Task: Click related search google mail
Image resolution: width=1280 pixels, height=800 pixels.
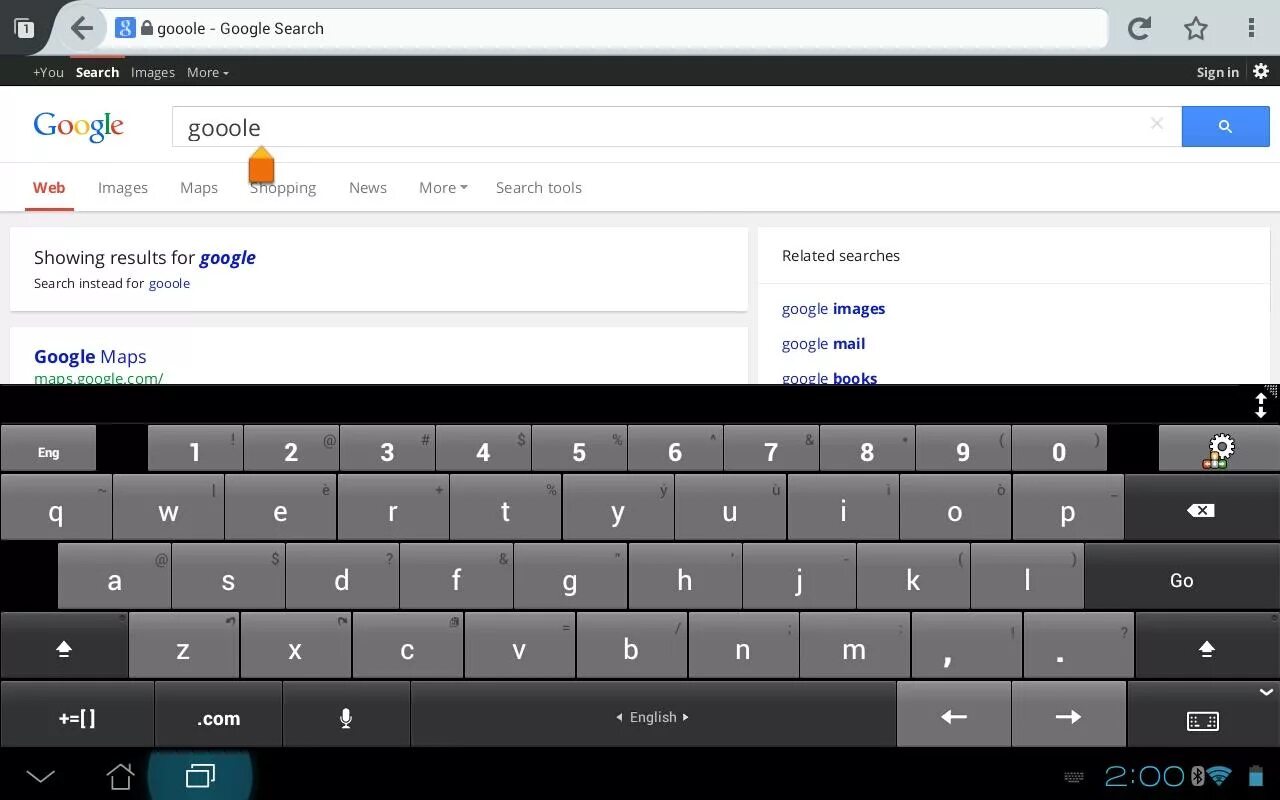Action: 823,343
